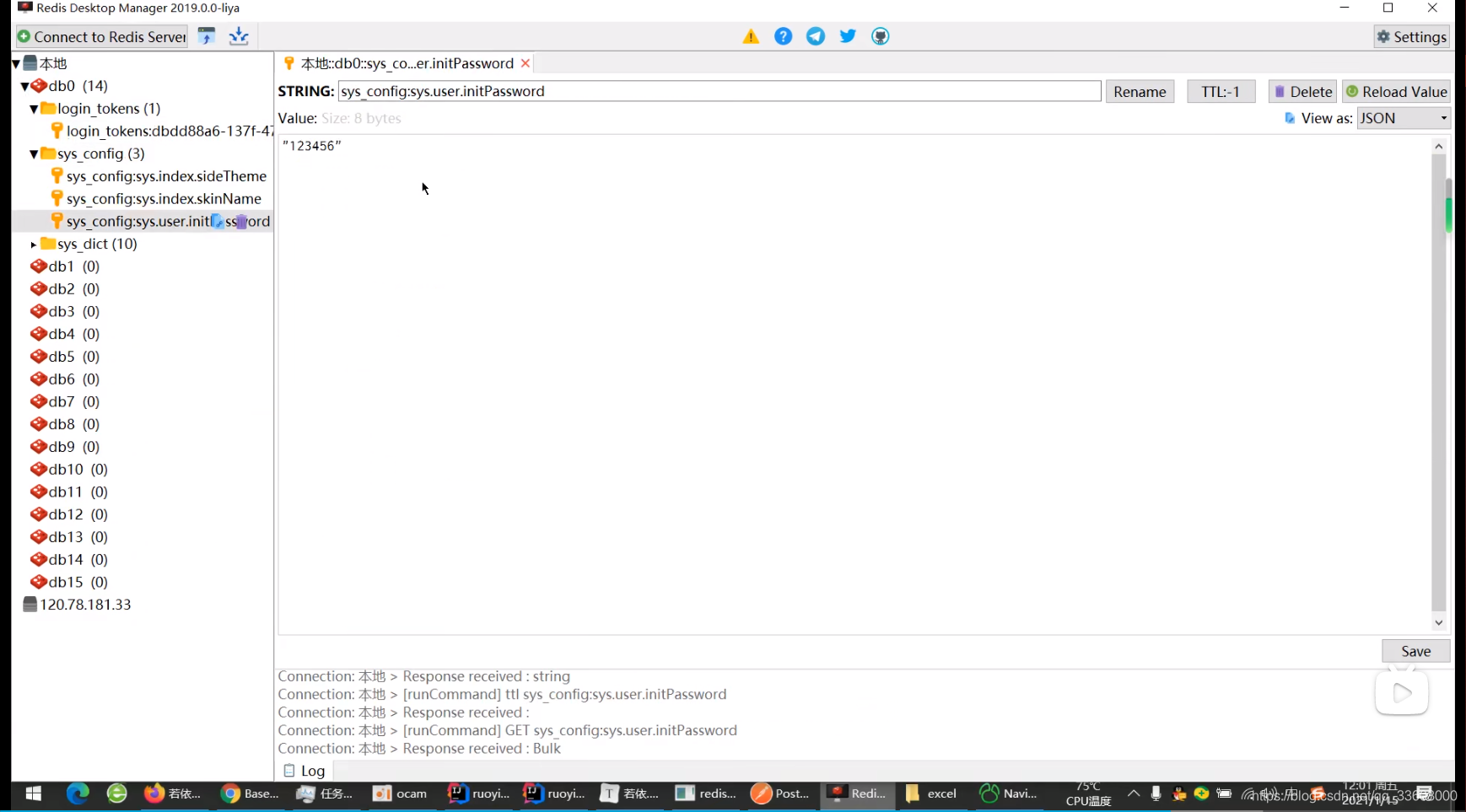Select key login_tokens:dbdd88a6-137f

162,131
